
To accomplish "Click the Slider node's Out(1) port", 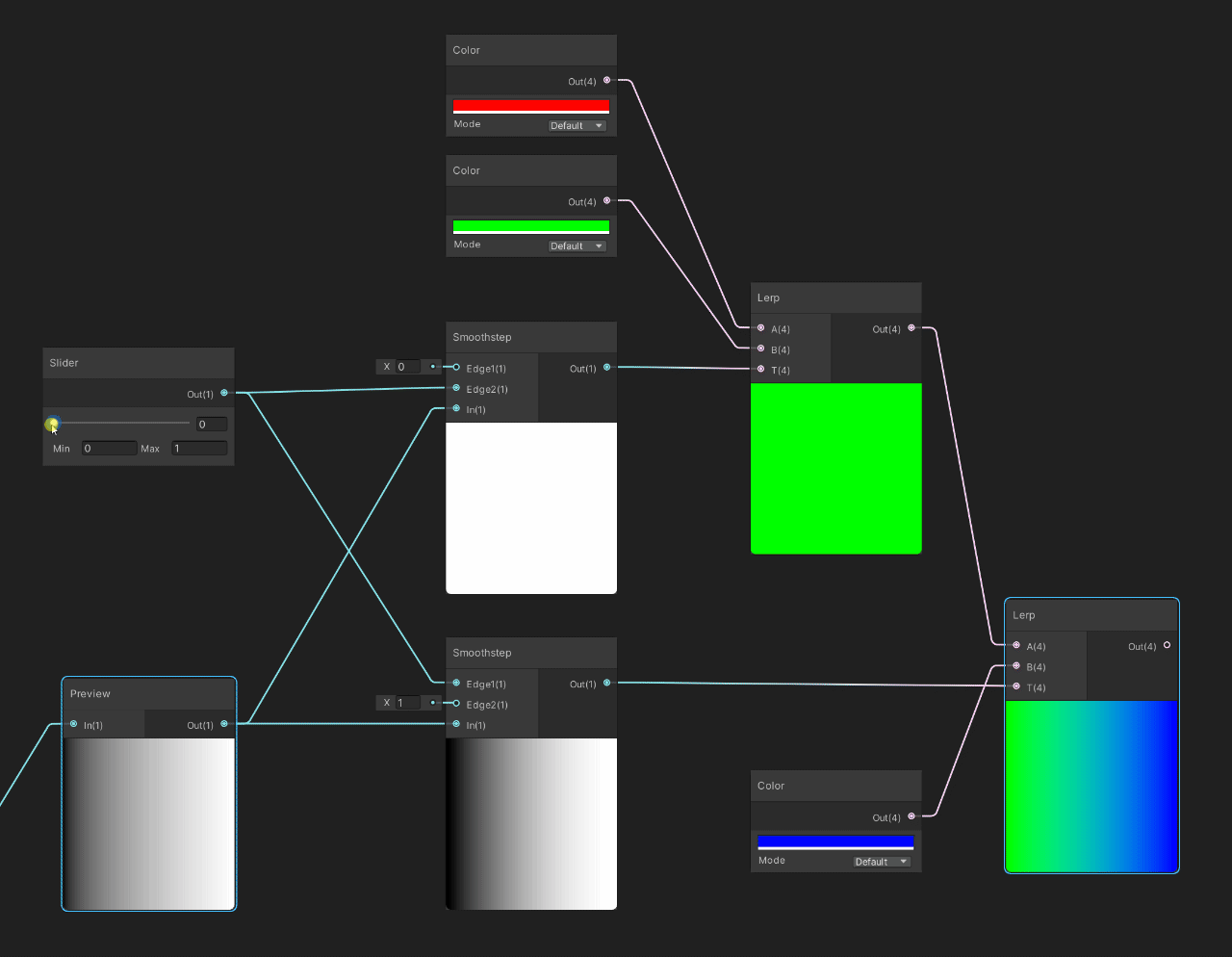I will pyautogui.click(x=224, y=393).
